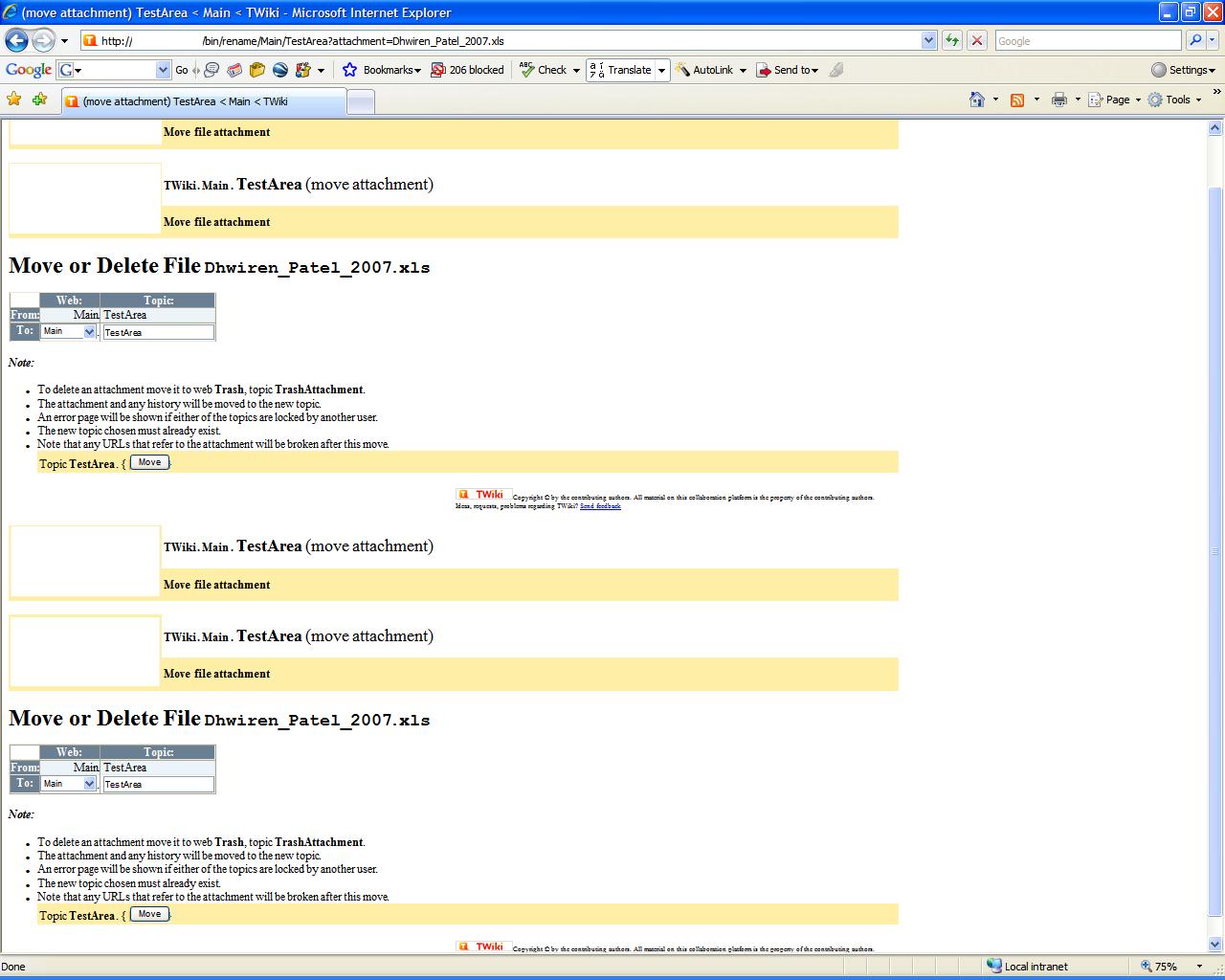Screen dimensions: 1225x980
Task: Open Favorites Center star icon
Action: pyautogui.click(x=14, y=100)
